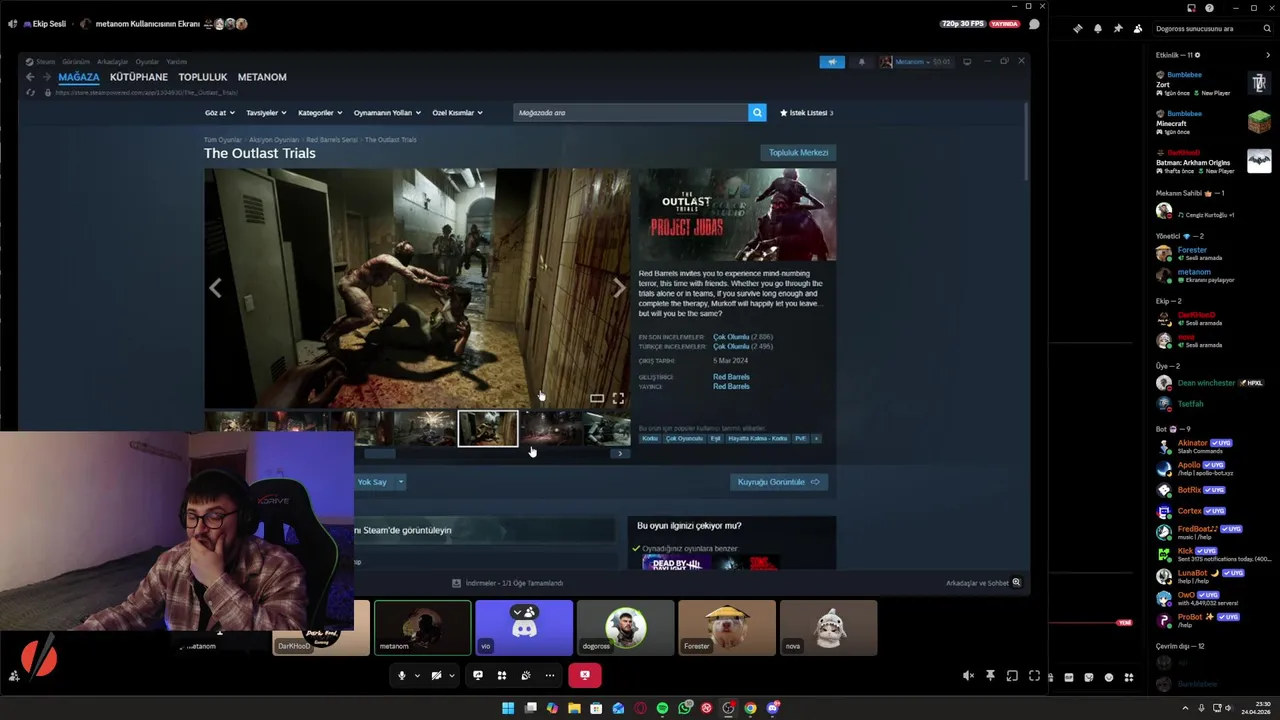Image resolution: width=1280 pixels, height=720 pixels.
Task: Toggle Discord microphone mute
Action: point(402,675)
